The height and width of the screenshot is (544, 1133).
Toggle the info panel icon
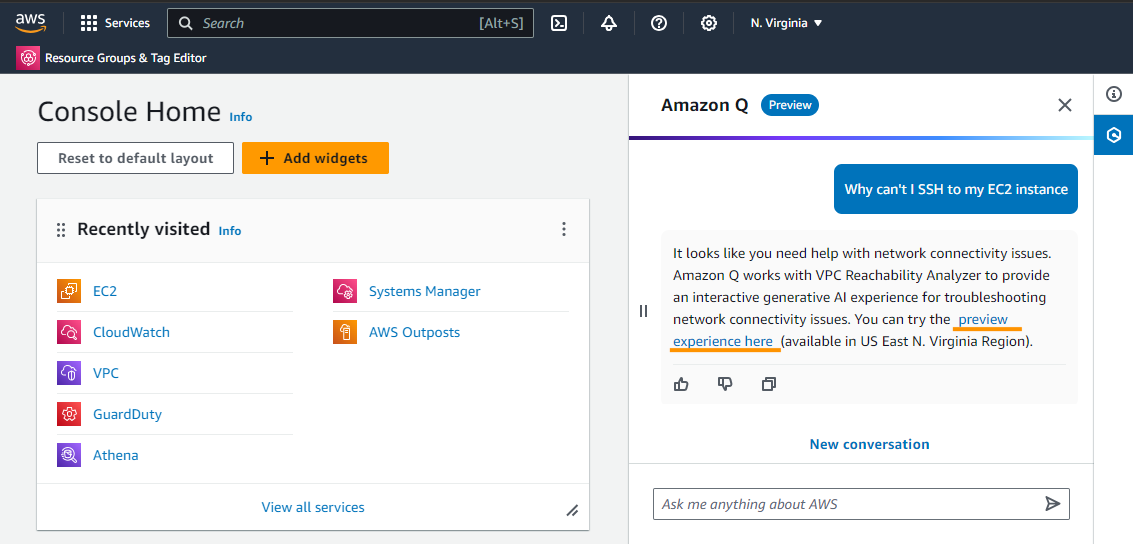click(x=1114, y=94)
